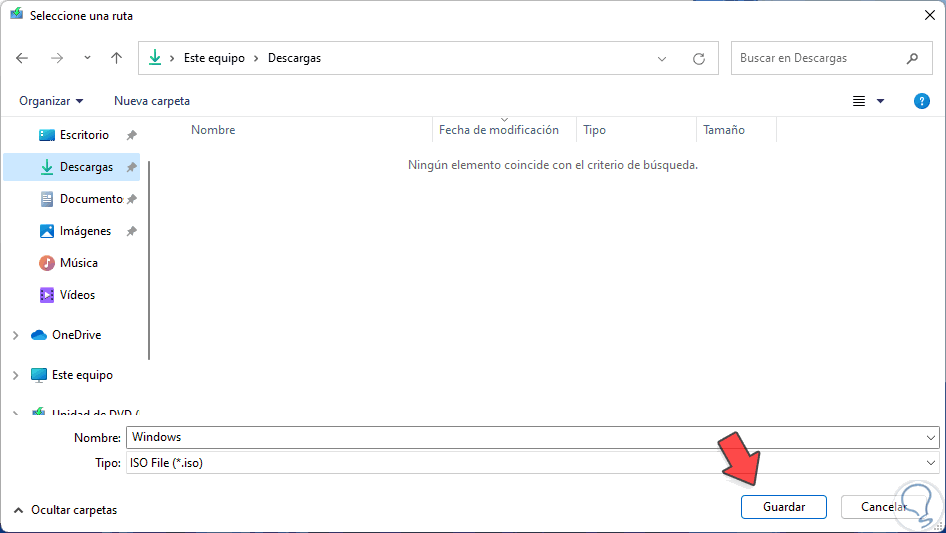Select Este equipo in the sidebar
This screenshot has height=533, width=946.
pos(72,375)
